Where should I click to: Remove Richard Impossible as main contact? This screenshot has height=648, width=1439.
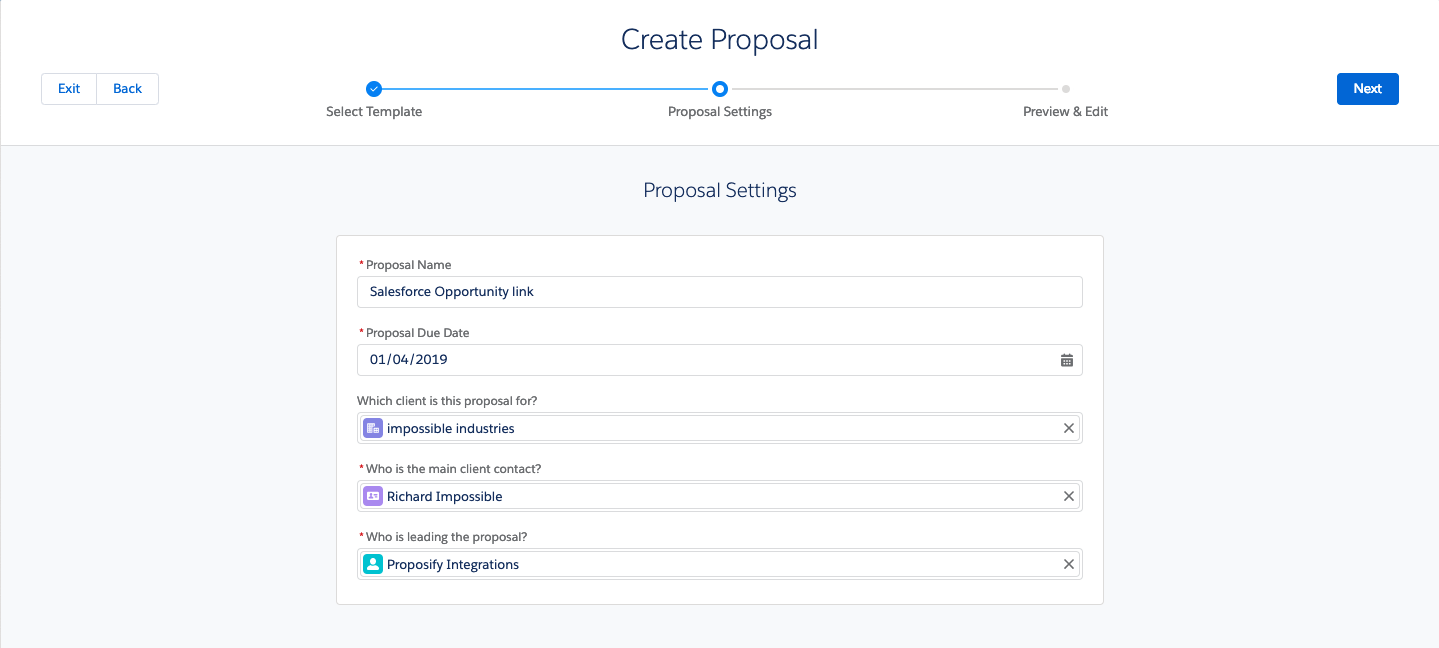[x=1068, y=496]
